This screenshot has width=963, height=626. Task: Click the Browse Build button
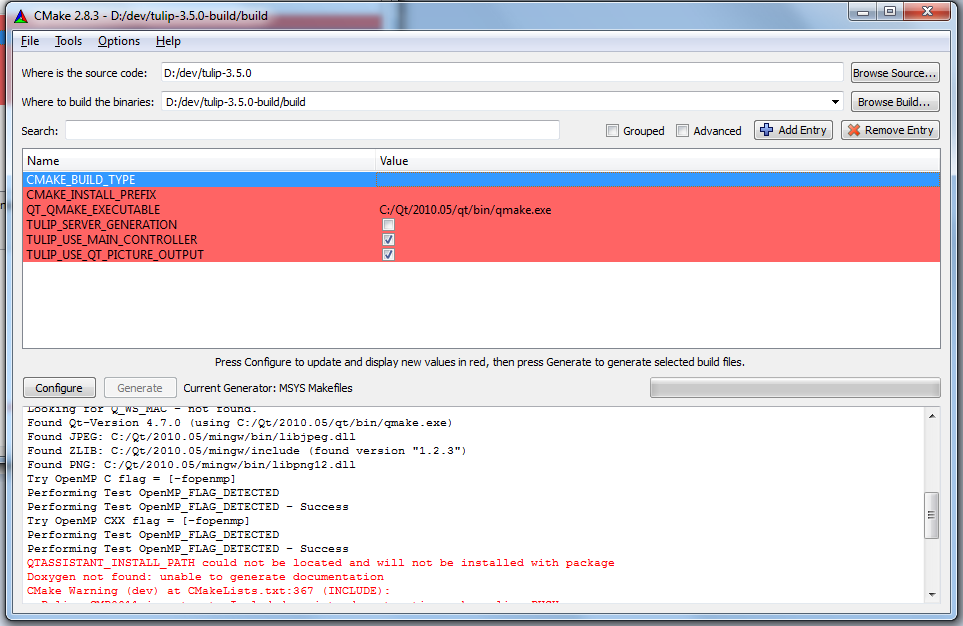pyautogui.click(x=895, y=102)
